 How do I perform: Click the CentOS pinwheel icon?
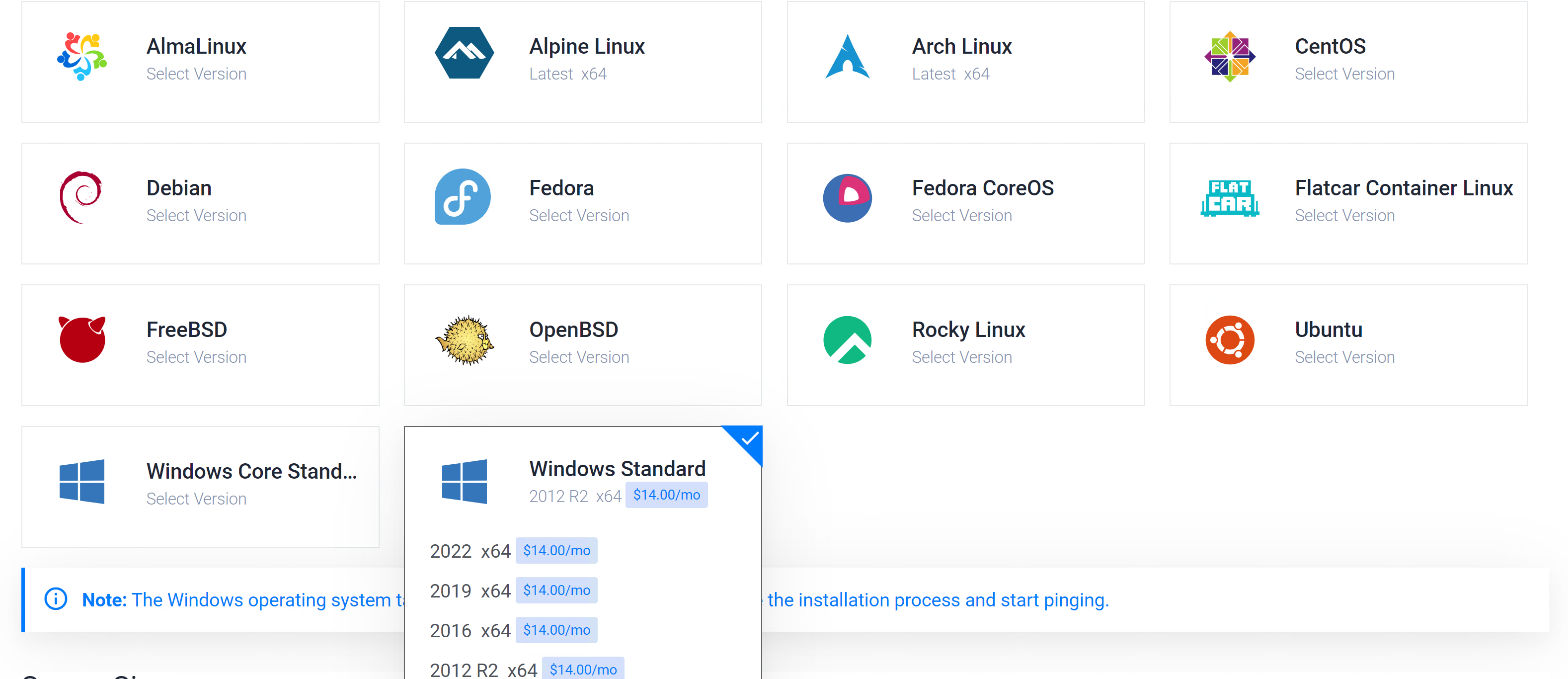pyautogui.click(x=1230, y=57)
